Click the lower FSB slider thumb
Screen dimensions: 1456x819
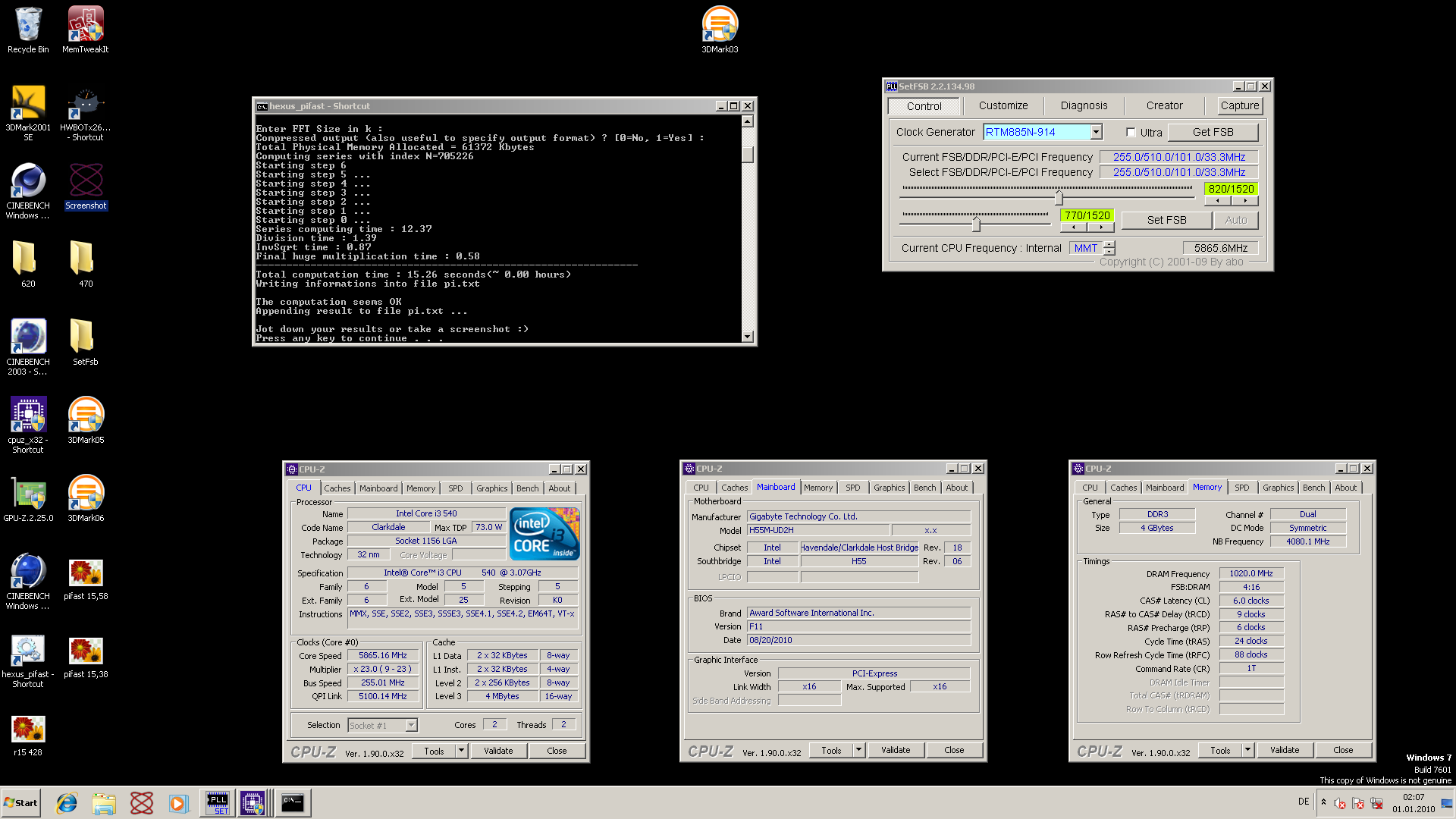pyautogui.click(x=976, y=224)
